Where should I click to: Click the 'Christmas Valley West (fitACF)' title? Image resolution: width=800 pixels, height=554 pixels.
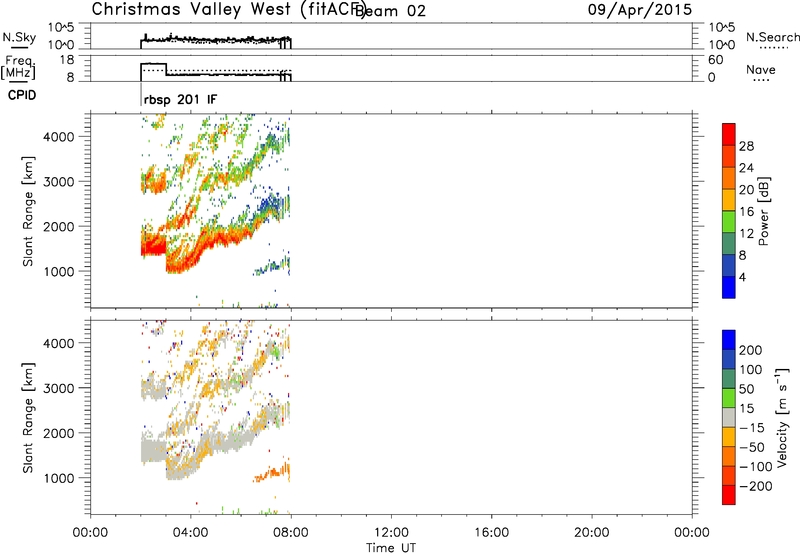[x=228, y=10]
